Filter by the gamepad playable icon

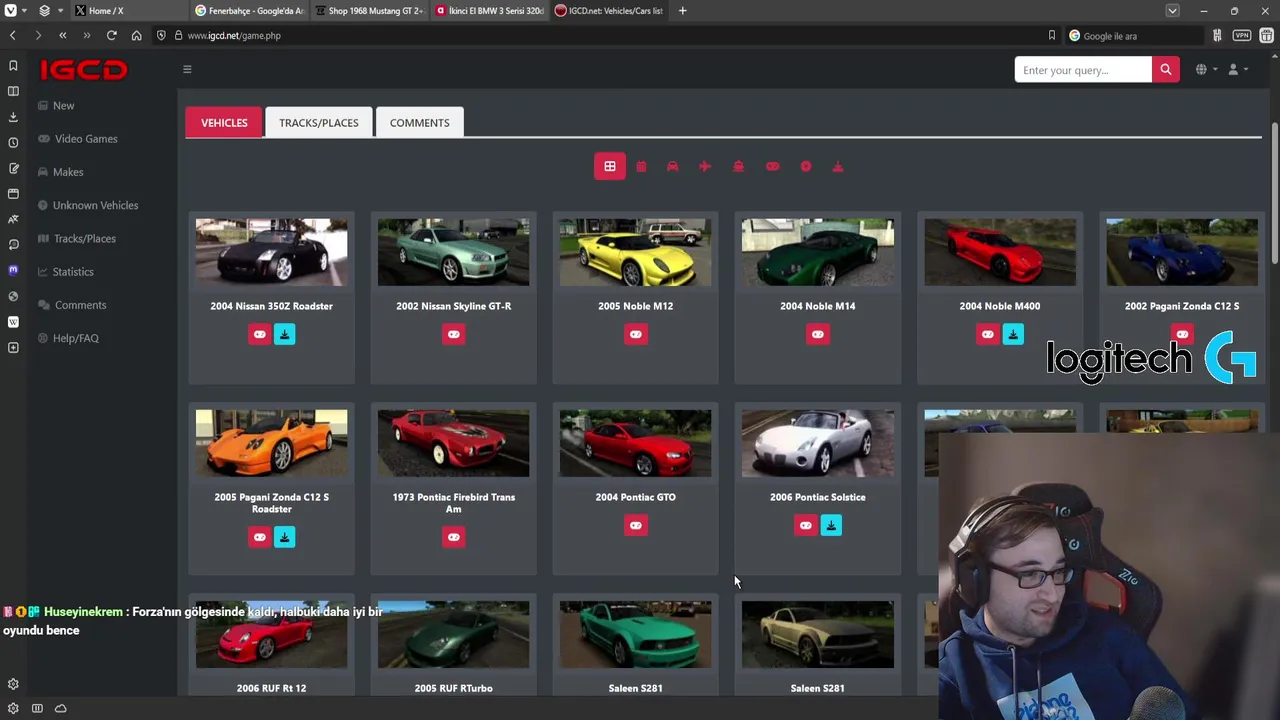(x=772, y=166)
